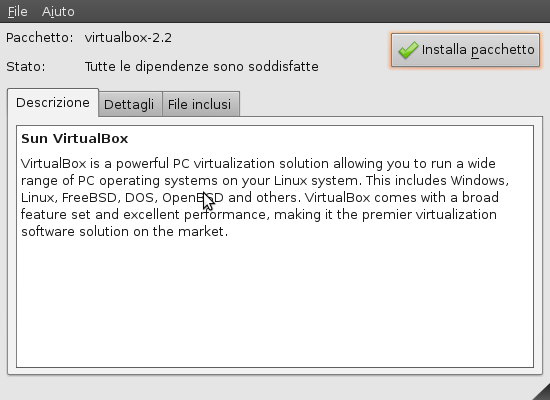This screenshot has width=550, height=400.
Task: Click the word Windows in the description
Action: (x=479, y=181)
